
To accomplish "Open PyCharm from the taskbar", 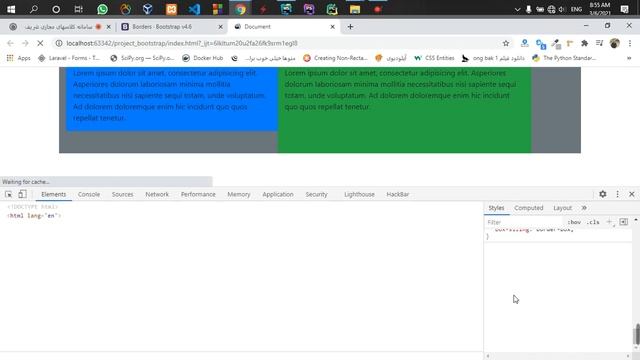I will pyautogui.click(x=332, y=9).
